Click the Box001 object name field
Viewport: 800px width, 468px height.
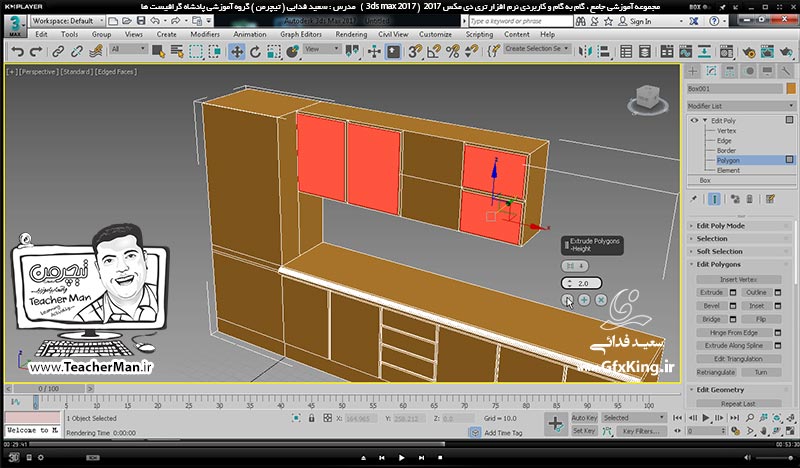click(734, 88)
